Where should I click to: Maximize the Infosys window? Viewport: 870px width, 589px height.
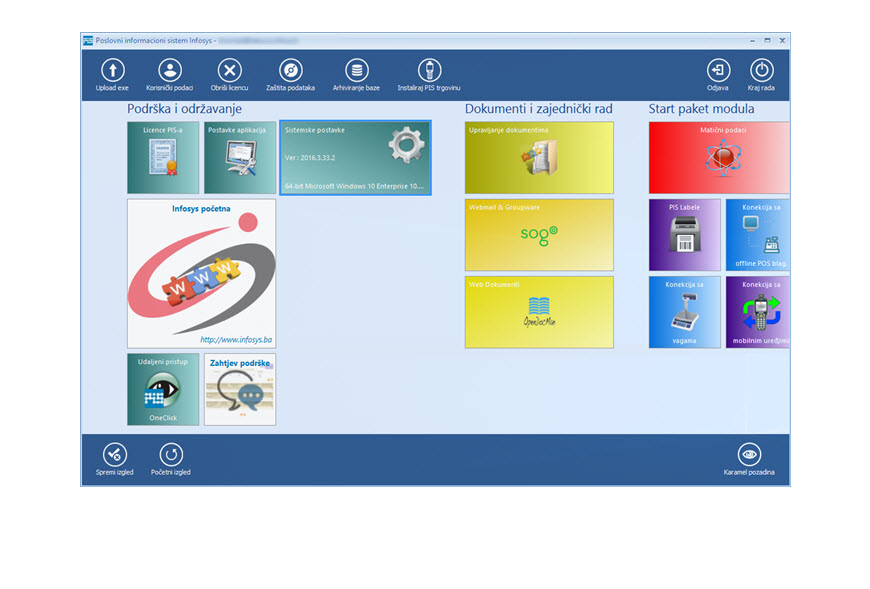coord(767,40)
